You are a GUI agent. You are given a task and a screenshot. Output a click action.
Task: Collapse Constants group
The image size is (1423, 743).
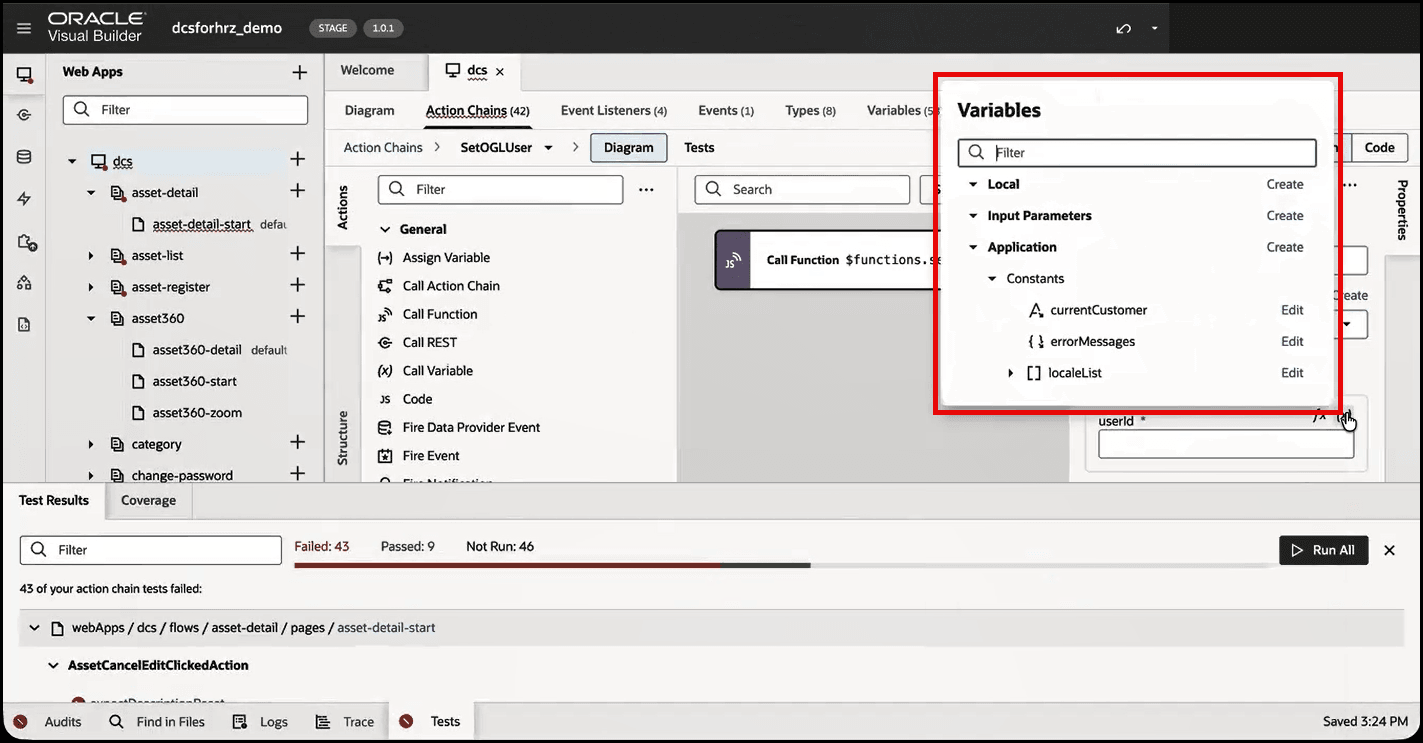(992, 279)
